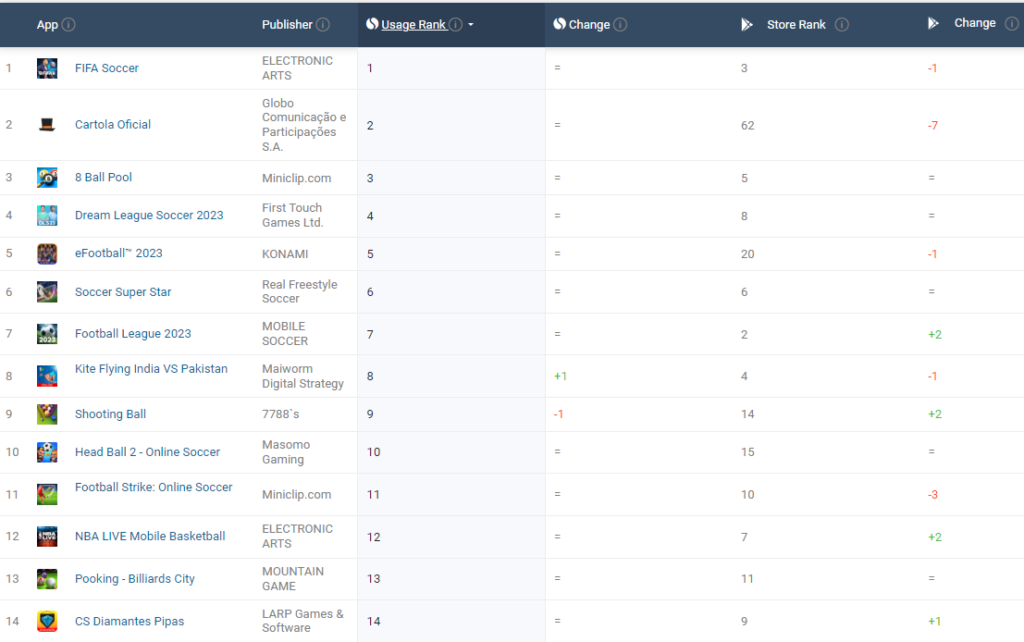Open Kite Flying India VS Pakistan link

(x=151, y=369)
